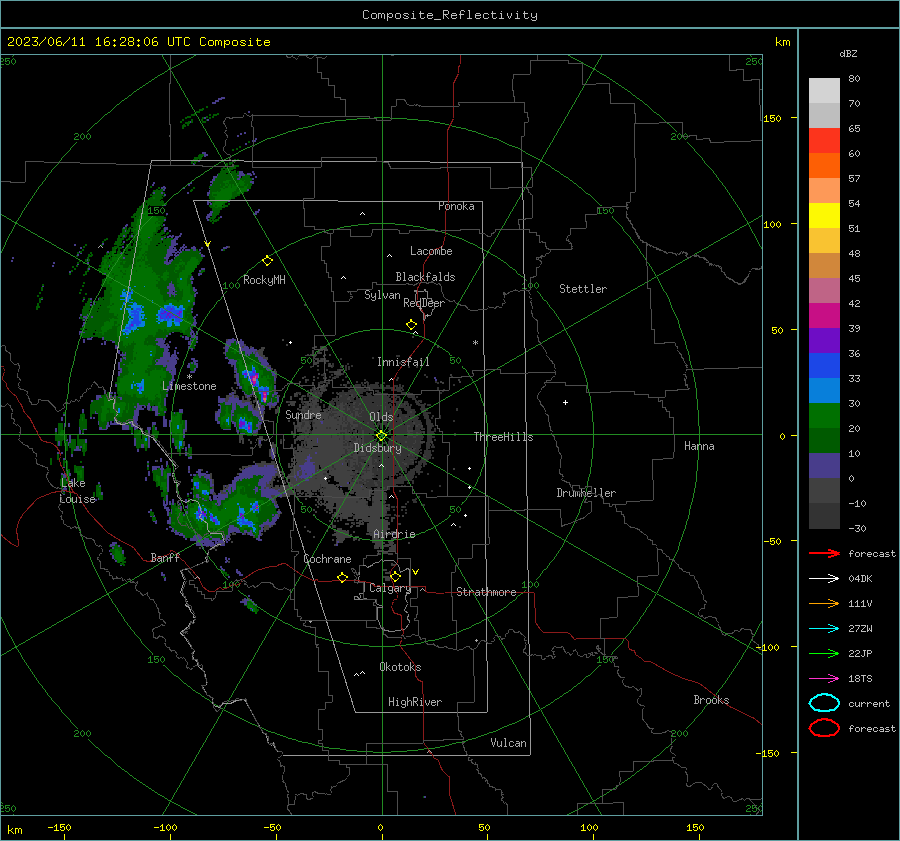This screenshot has height=841, width=900.
Task: Click the Vulcan city label
Action: pyautogui.click(x=509, y=743)
